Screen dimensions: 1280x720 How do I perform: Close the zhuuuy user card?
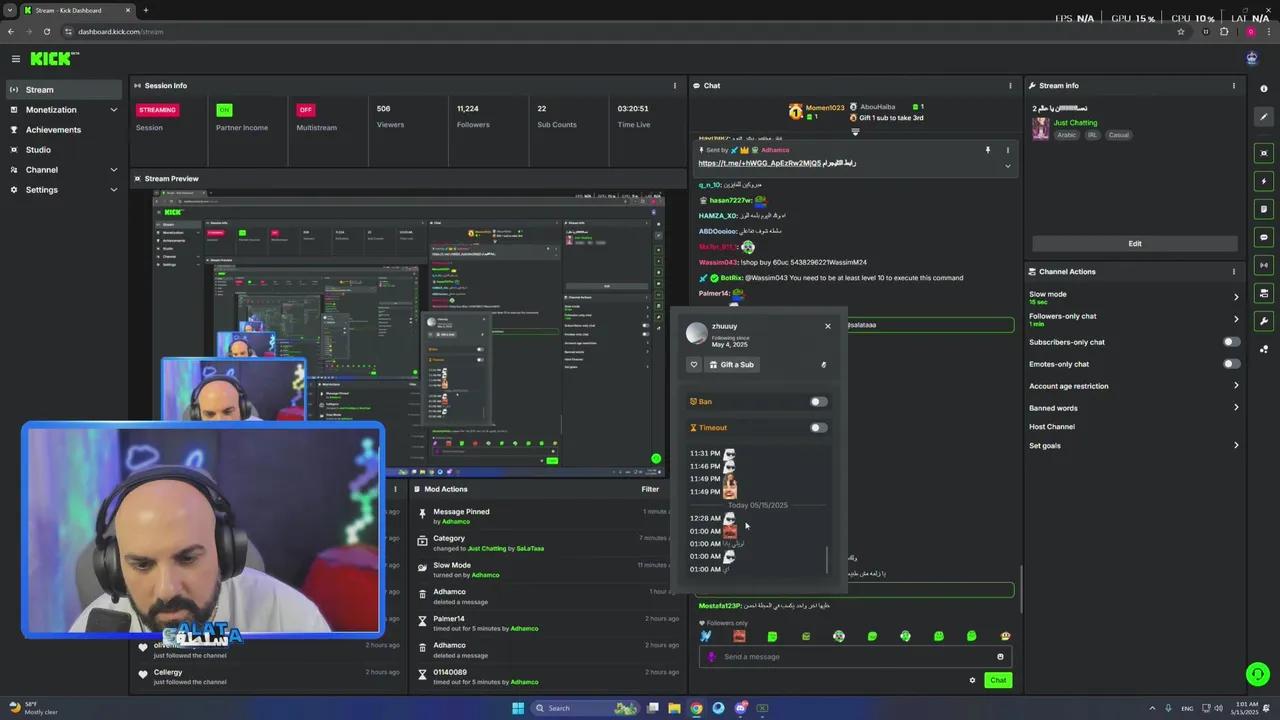[828, 326]
